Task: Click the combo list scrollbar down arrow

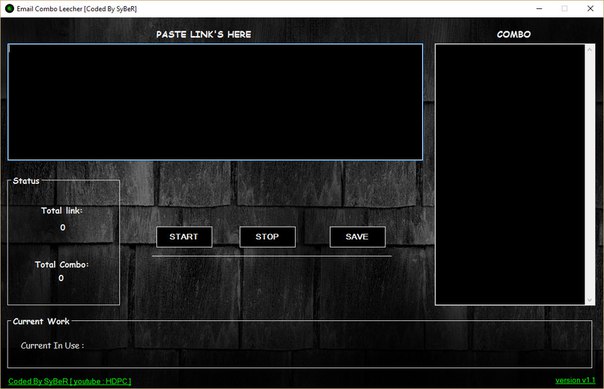Action: [590, 300]
